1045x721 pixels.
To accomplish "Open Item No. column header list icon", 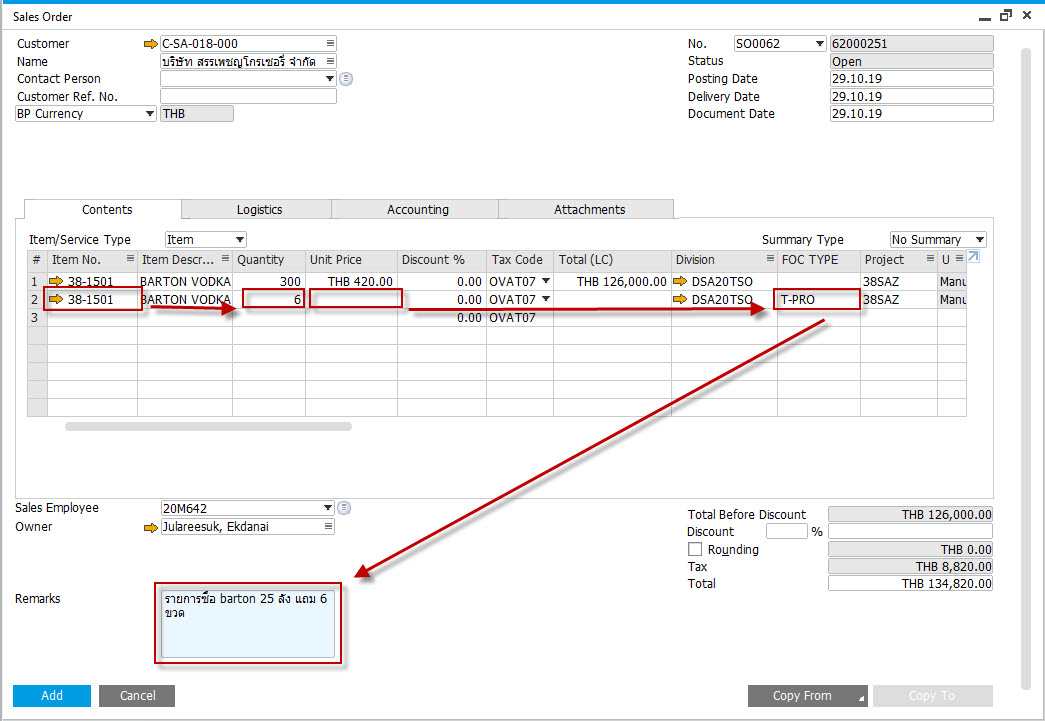I will 130,259.
